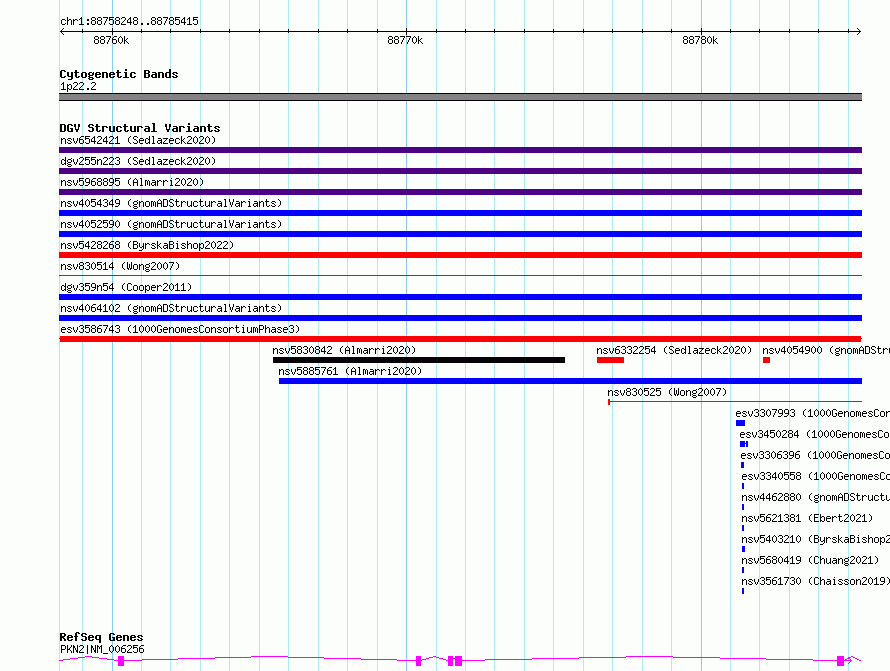The image size is (890, 671).
Task: Select the dgv255n223 (Sedlazeck2020) variant label
Action: point(138,161)
